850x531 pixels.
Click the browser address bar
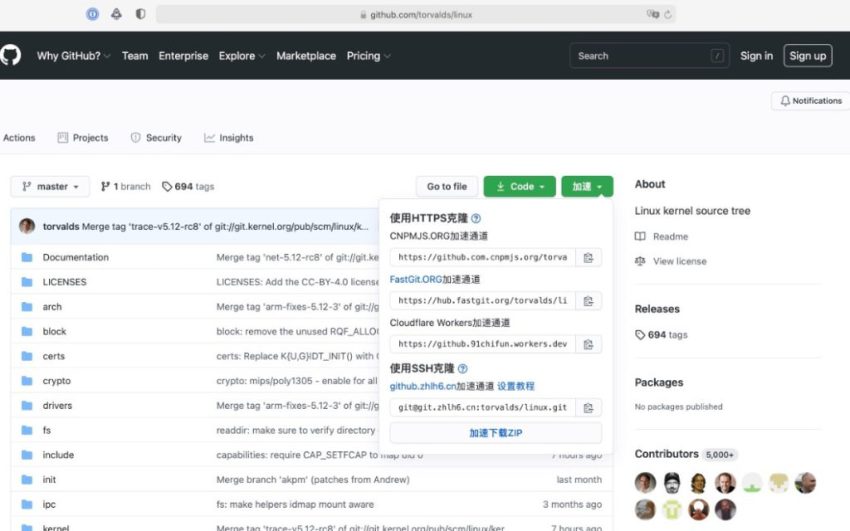[416, 15]
